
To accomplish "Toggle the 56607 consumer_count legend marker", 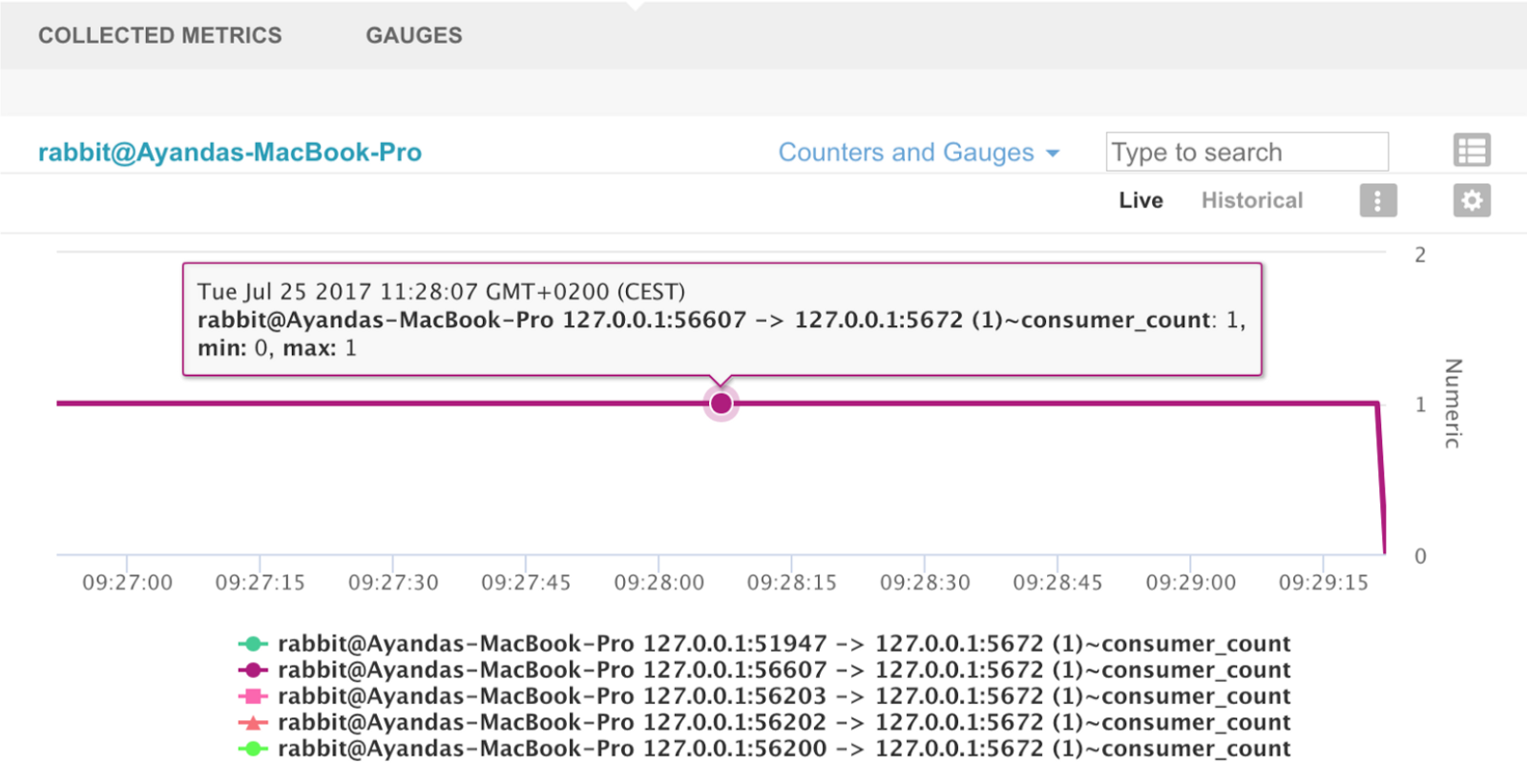I will 252,671.
